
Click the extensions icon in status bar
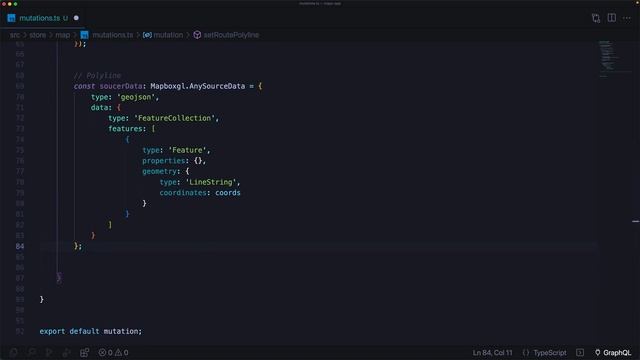(84, 353)
